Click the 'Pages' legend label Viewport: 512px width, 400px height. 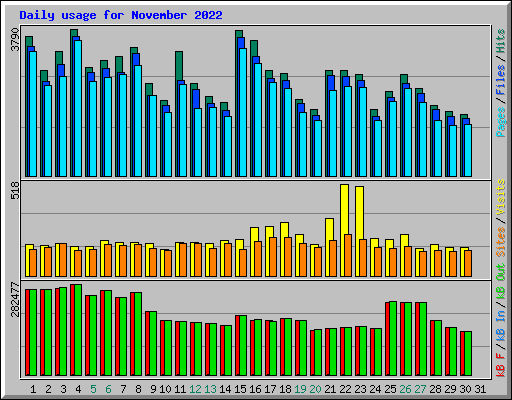point(501,122)
